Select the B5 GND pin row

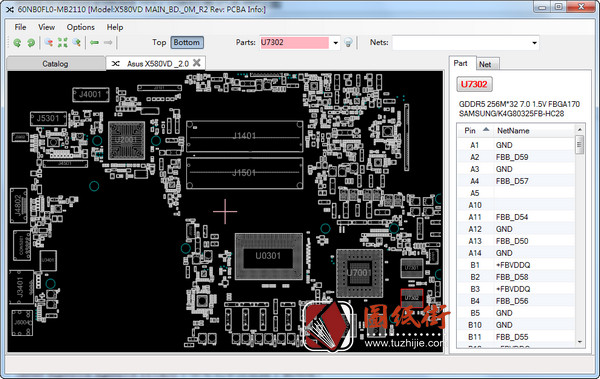pyautogui.click(x=516, y=313)
